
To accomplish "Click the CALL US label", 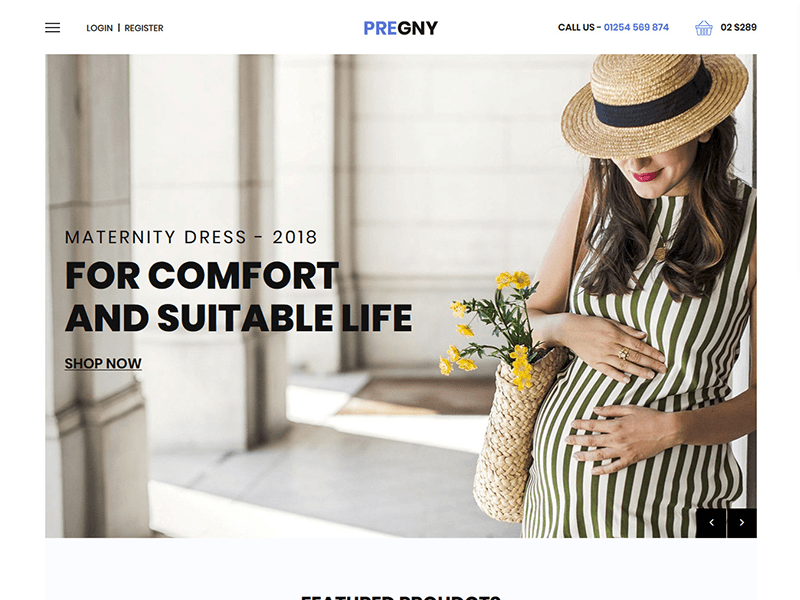I will point(576,28).
